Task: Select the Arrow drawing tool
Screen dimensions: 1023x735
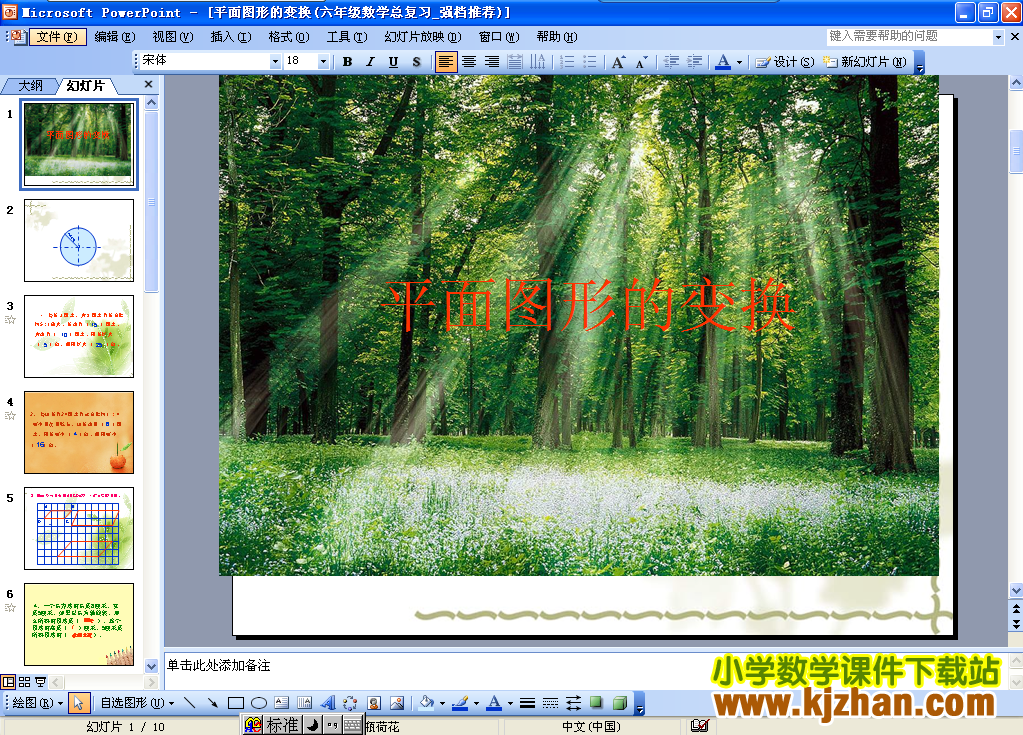Action: click(x=212, y=703)
